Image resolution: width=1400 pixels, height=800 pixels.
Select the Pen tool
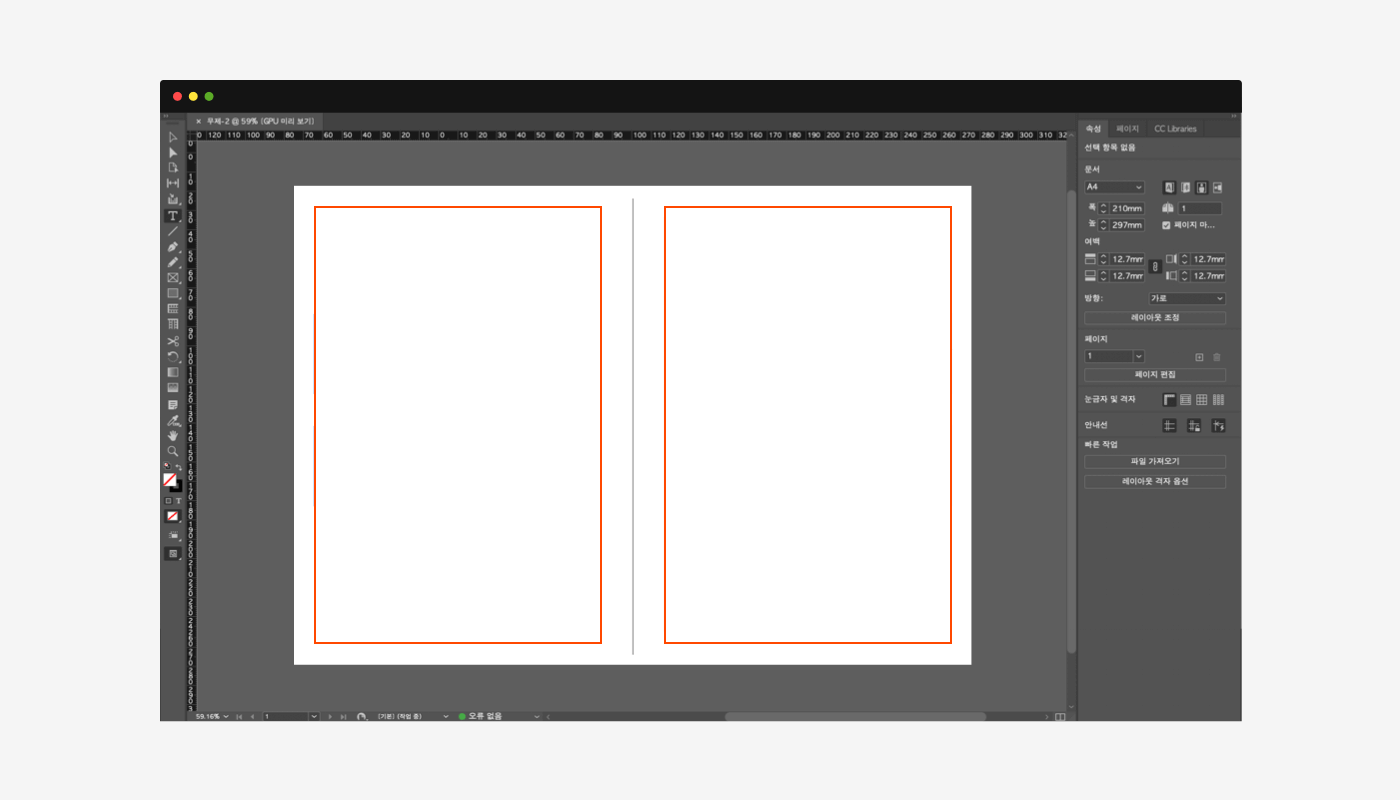[x=173, y=246]
